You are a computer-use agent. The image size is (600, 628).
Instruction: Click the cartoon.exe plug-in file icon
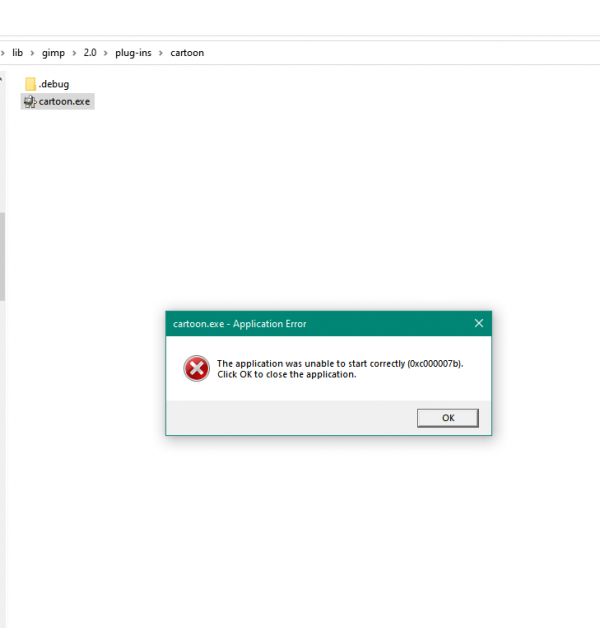(x=30, y=102)
